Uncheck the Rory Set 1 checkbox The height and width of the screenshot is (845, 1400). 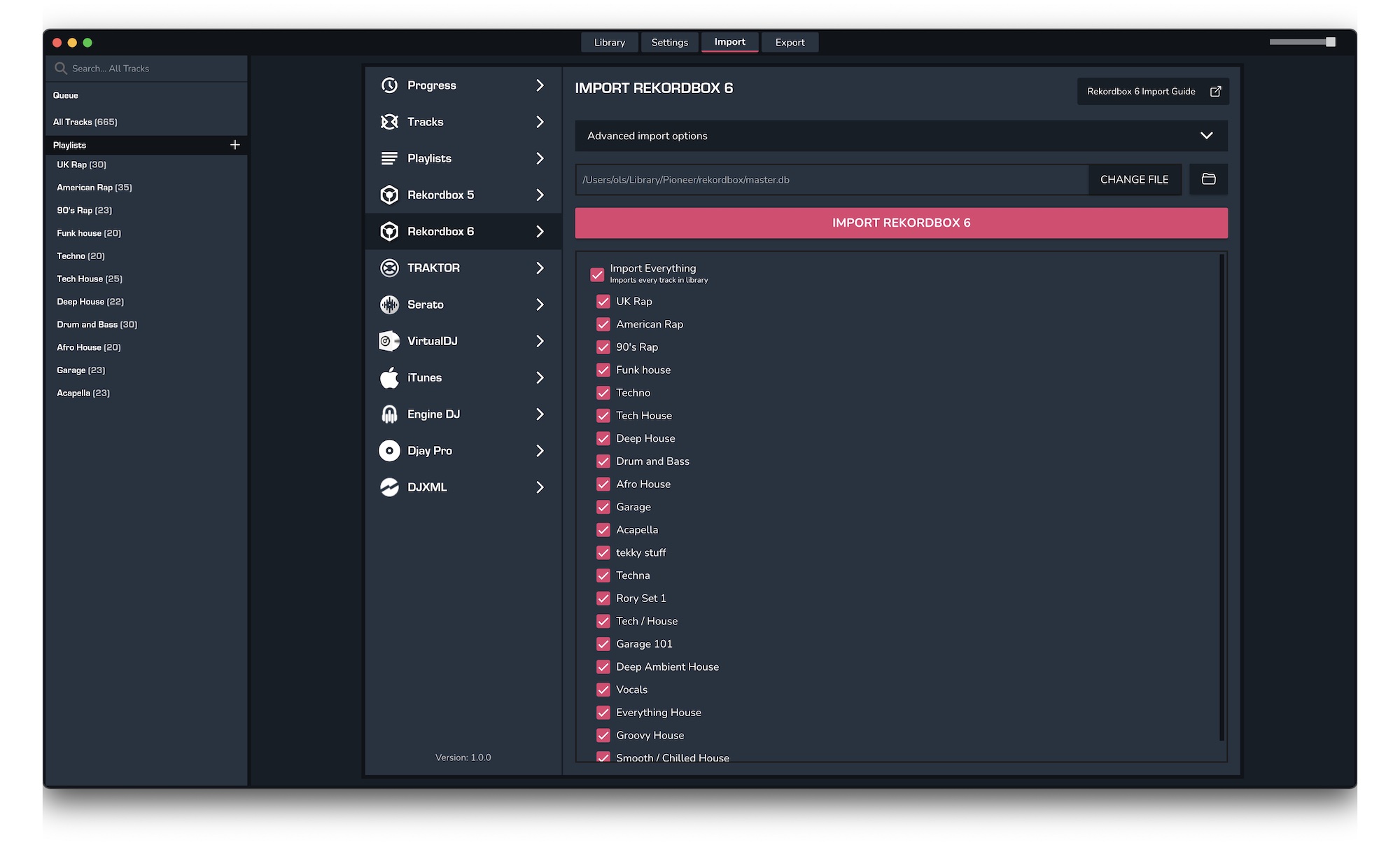[x=603, y=599]
